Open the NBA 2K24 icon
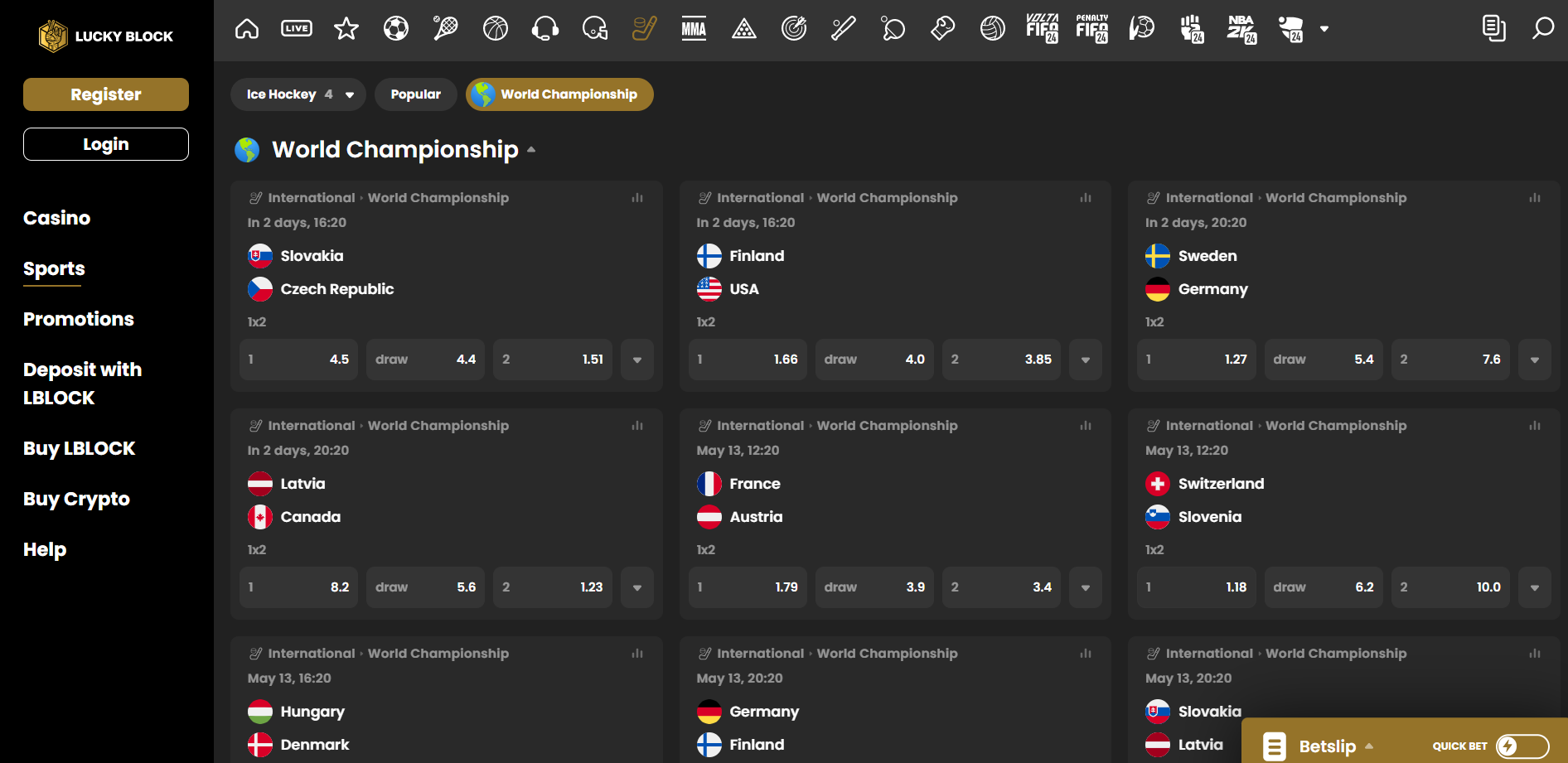This screenshot has height=763, width=1568. coord(1241,29)
